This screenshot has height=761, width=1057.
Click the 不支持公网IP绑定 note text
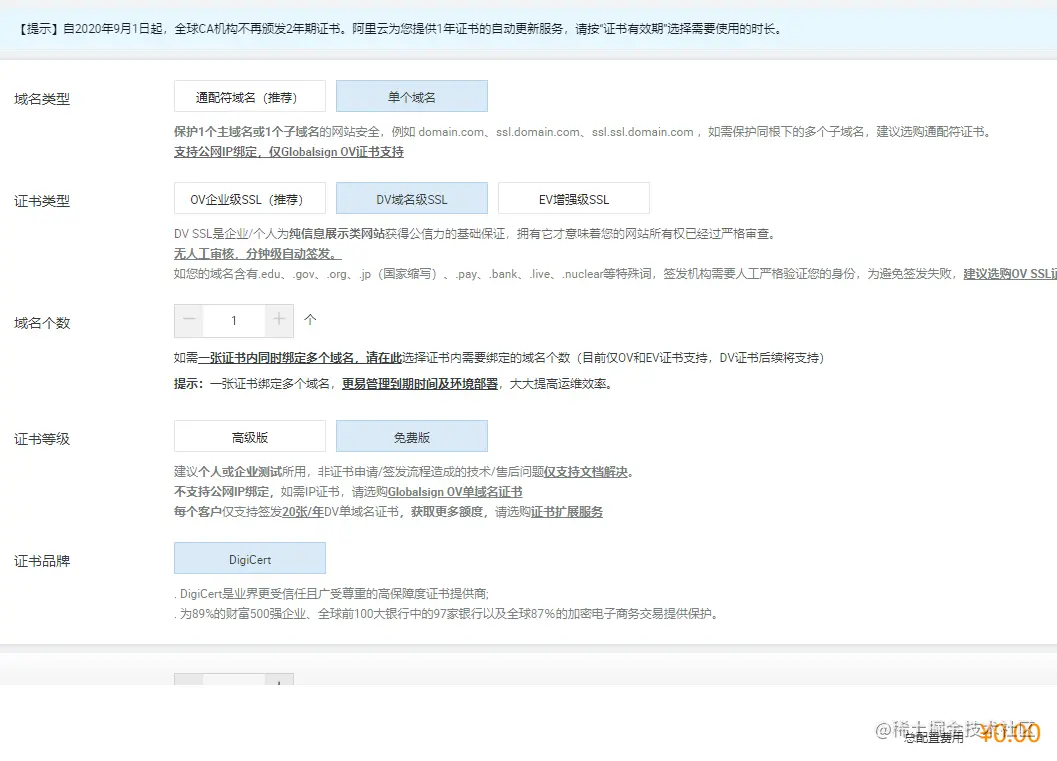pos(221,492)
